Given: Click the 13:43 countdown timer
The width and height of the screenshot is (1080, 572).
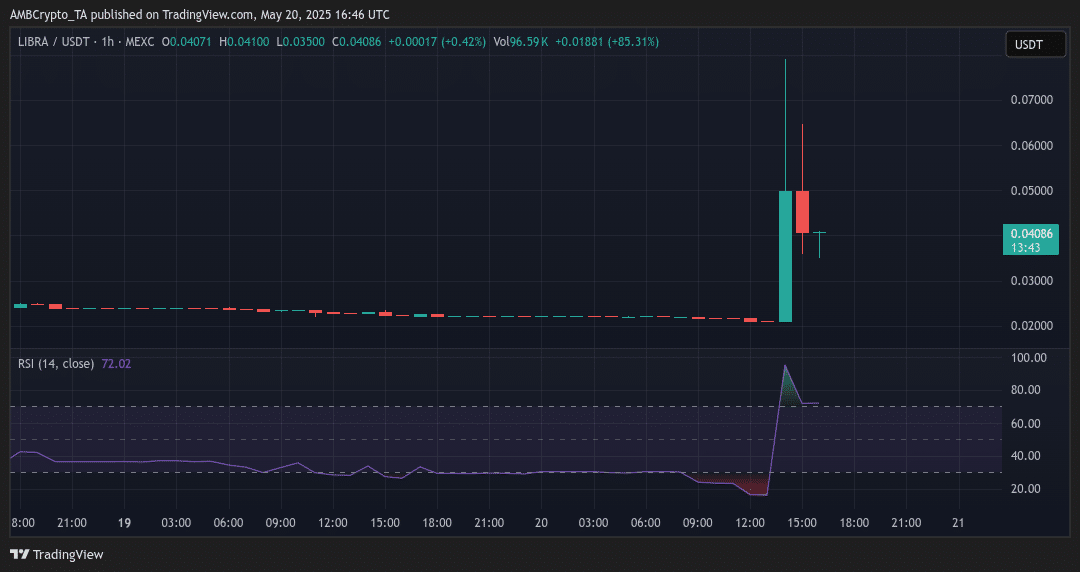Looking at the screenshot, I should coord(1026,247).
